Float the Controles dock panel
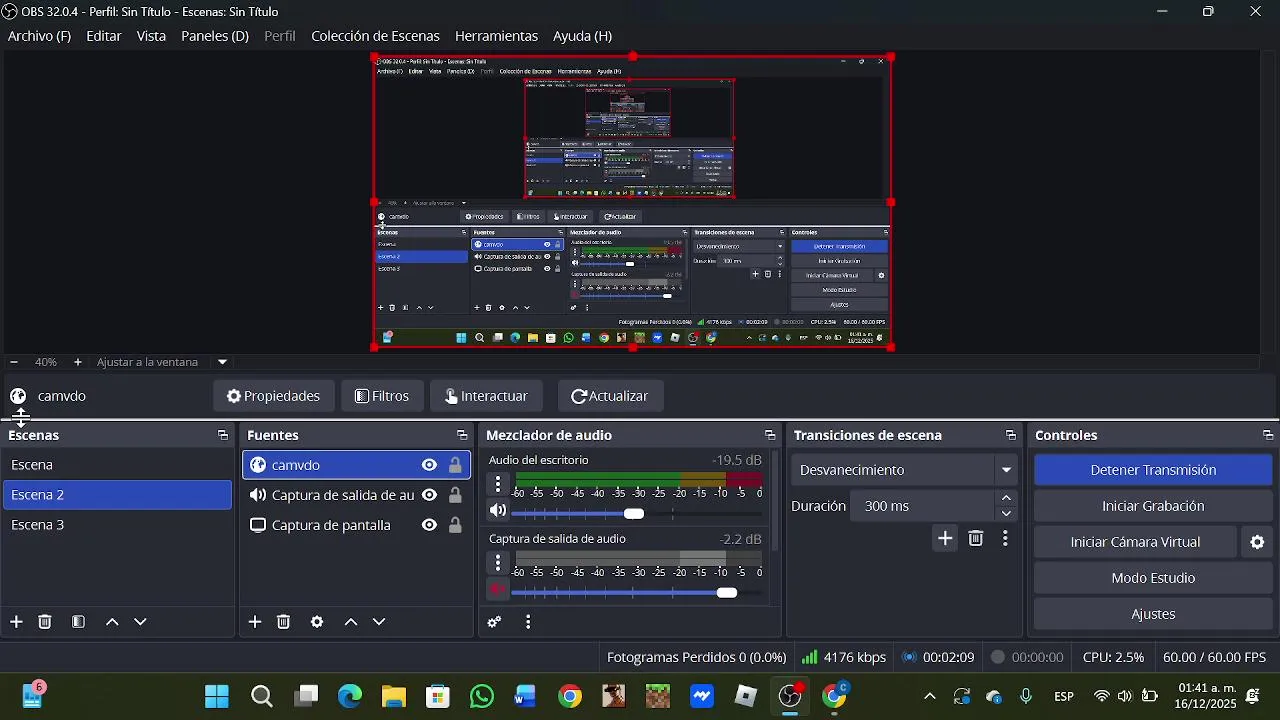 pyautogui.click(x=1268, y=436)
